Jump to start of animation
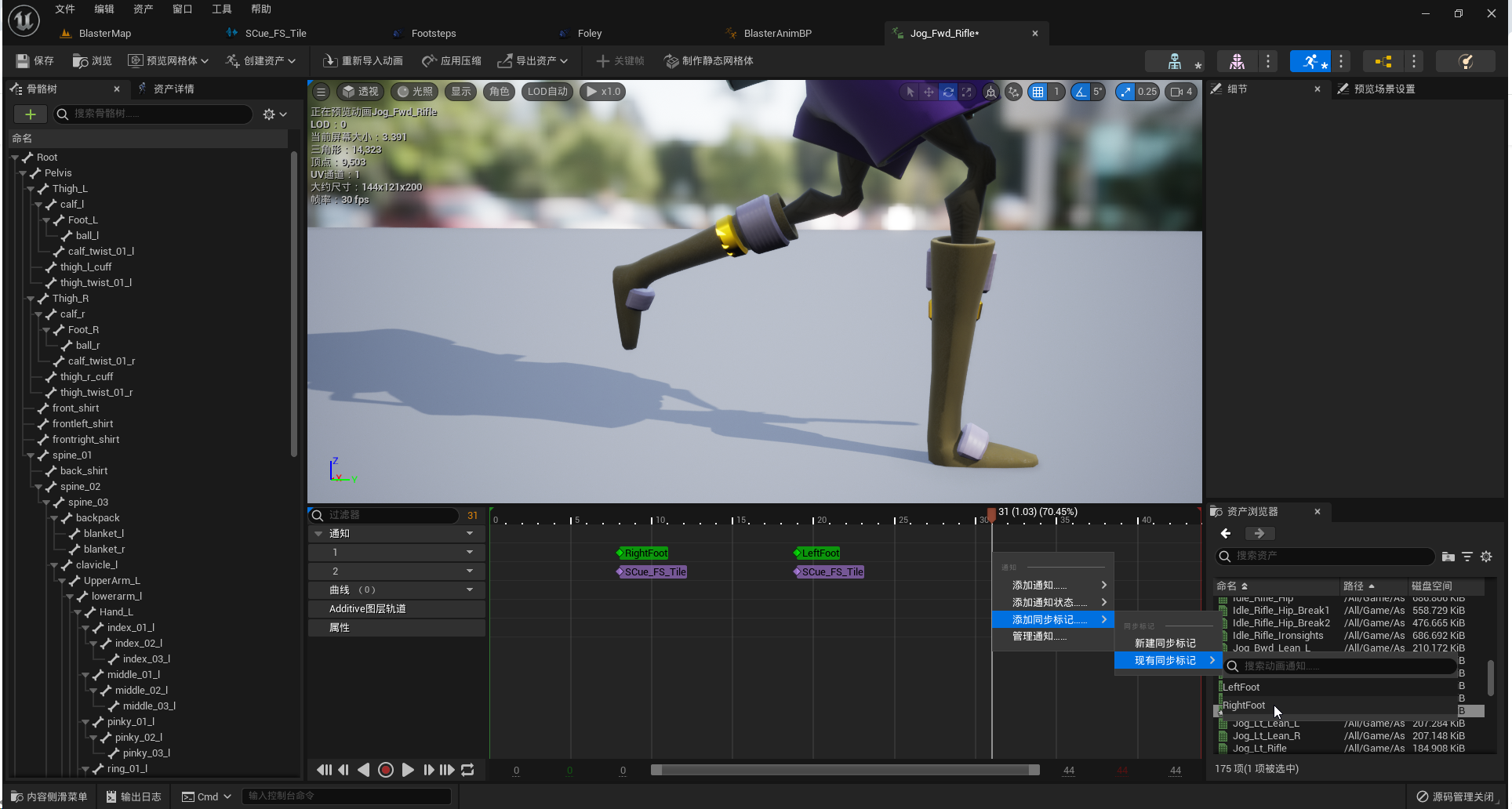The image size is (1512, 809). pyautogui.click(x=324, y=771)
